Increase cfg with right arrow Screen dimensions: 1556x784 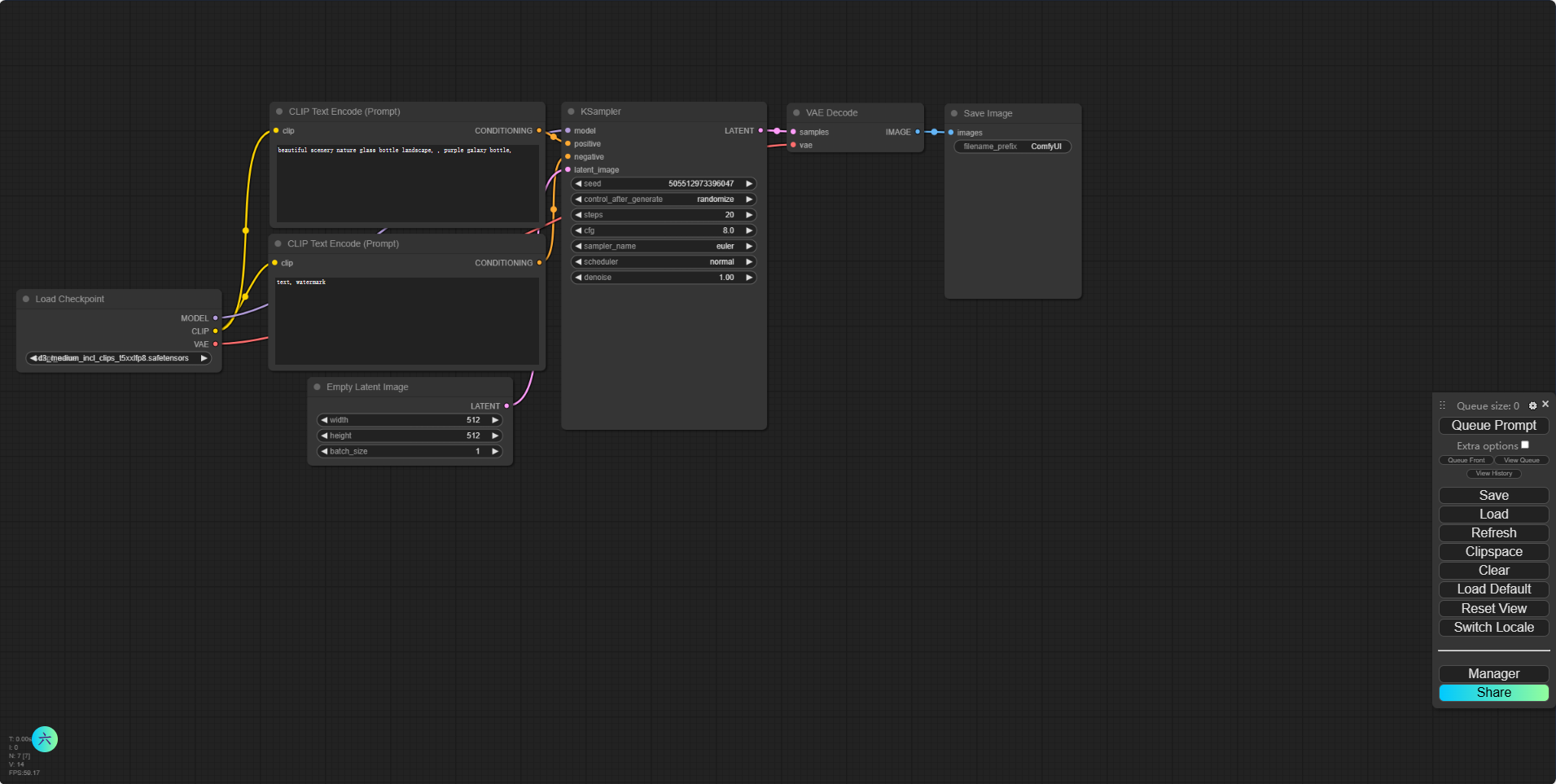pos(749,230)
